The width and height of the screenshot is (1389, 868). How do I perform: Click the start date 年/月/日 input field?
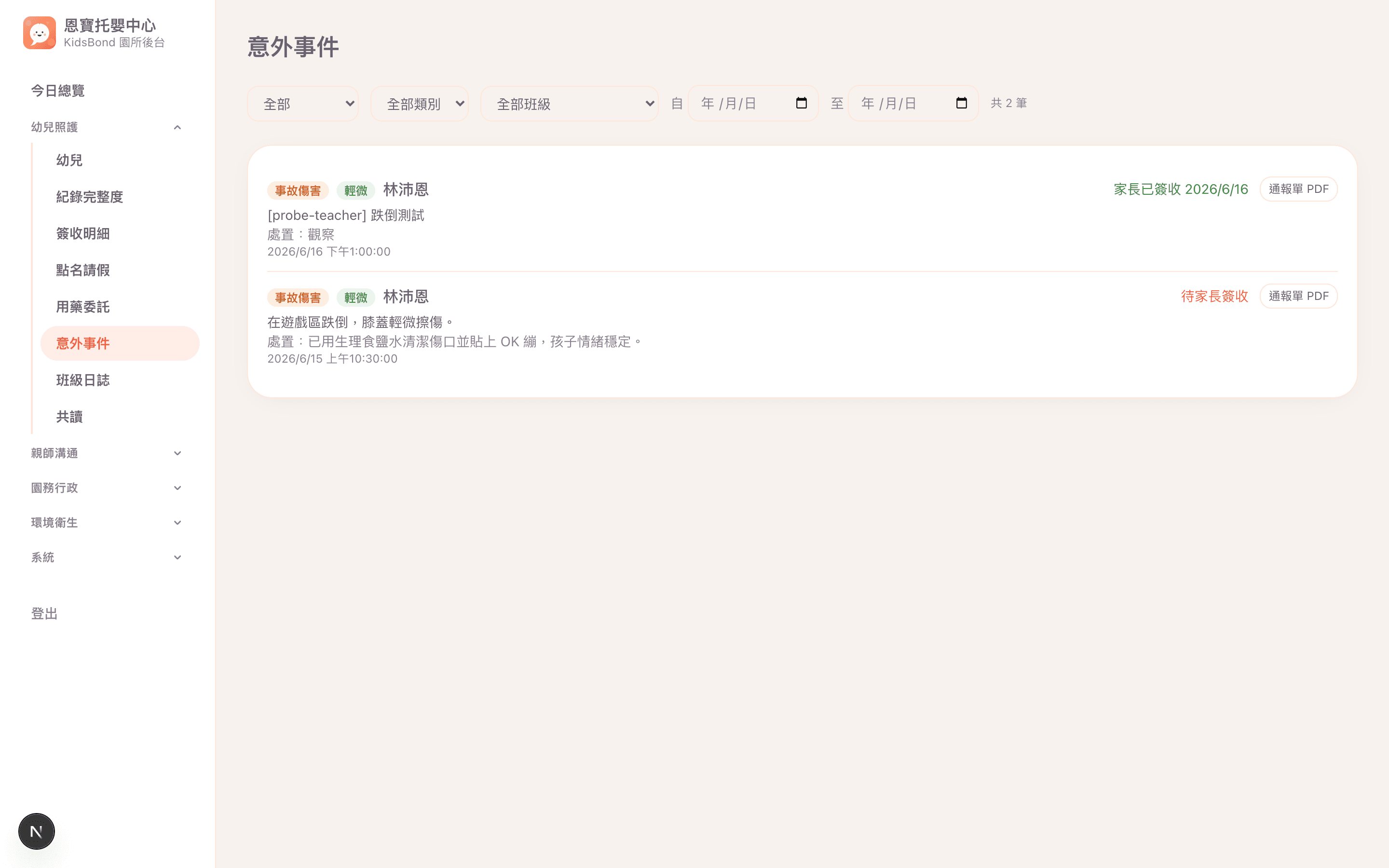pyautogui.click(x=753, y=103)
